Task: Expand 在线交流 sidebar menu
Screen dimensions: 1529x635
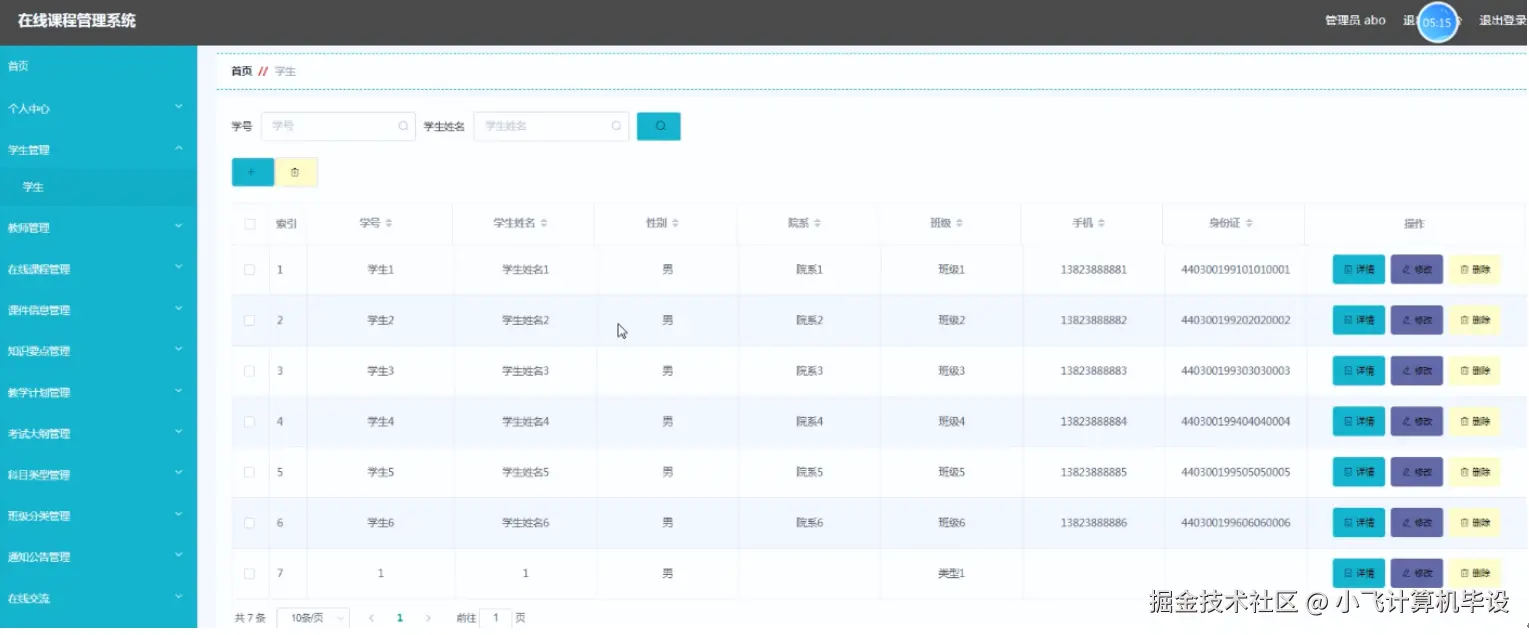Action: (98, 598)
